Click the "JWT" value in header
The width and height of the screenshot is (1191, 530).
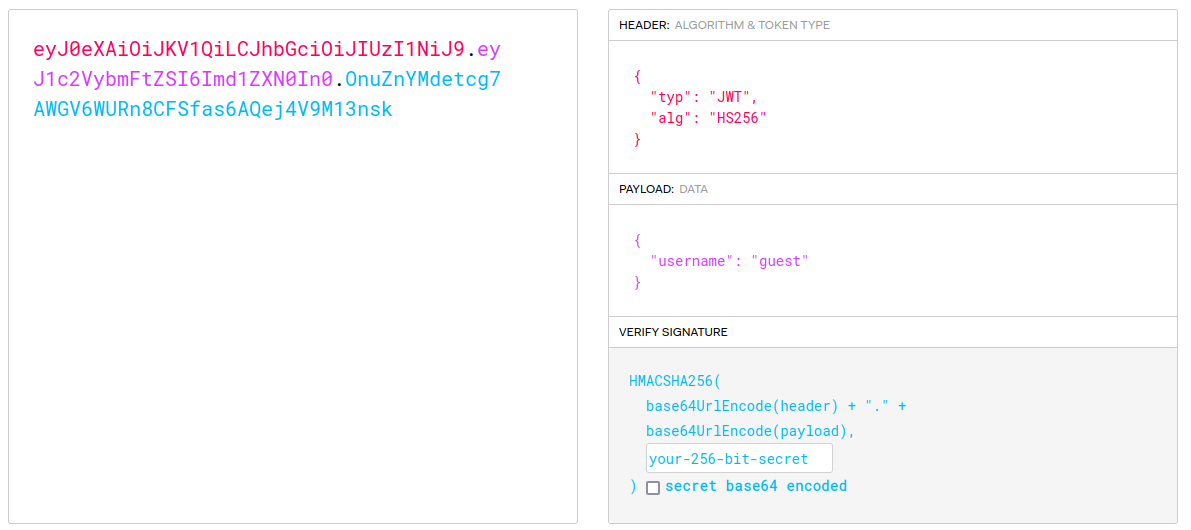click(x=733, y=97)
